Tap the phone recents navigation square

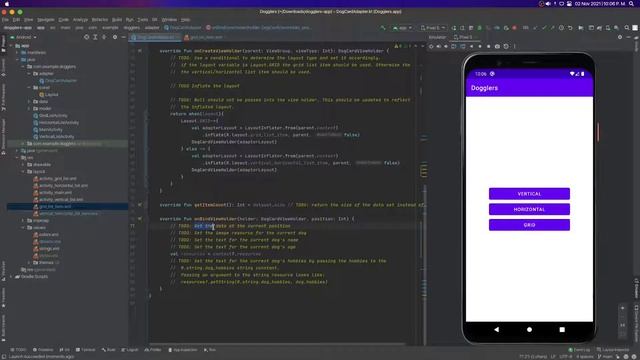tap(562, 329)
